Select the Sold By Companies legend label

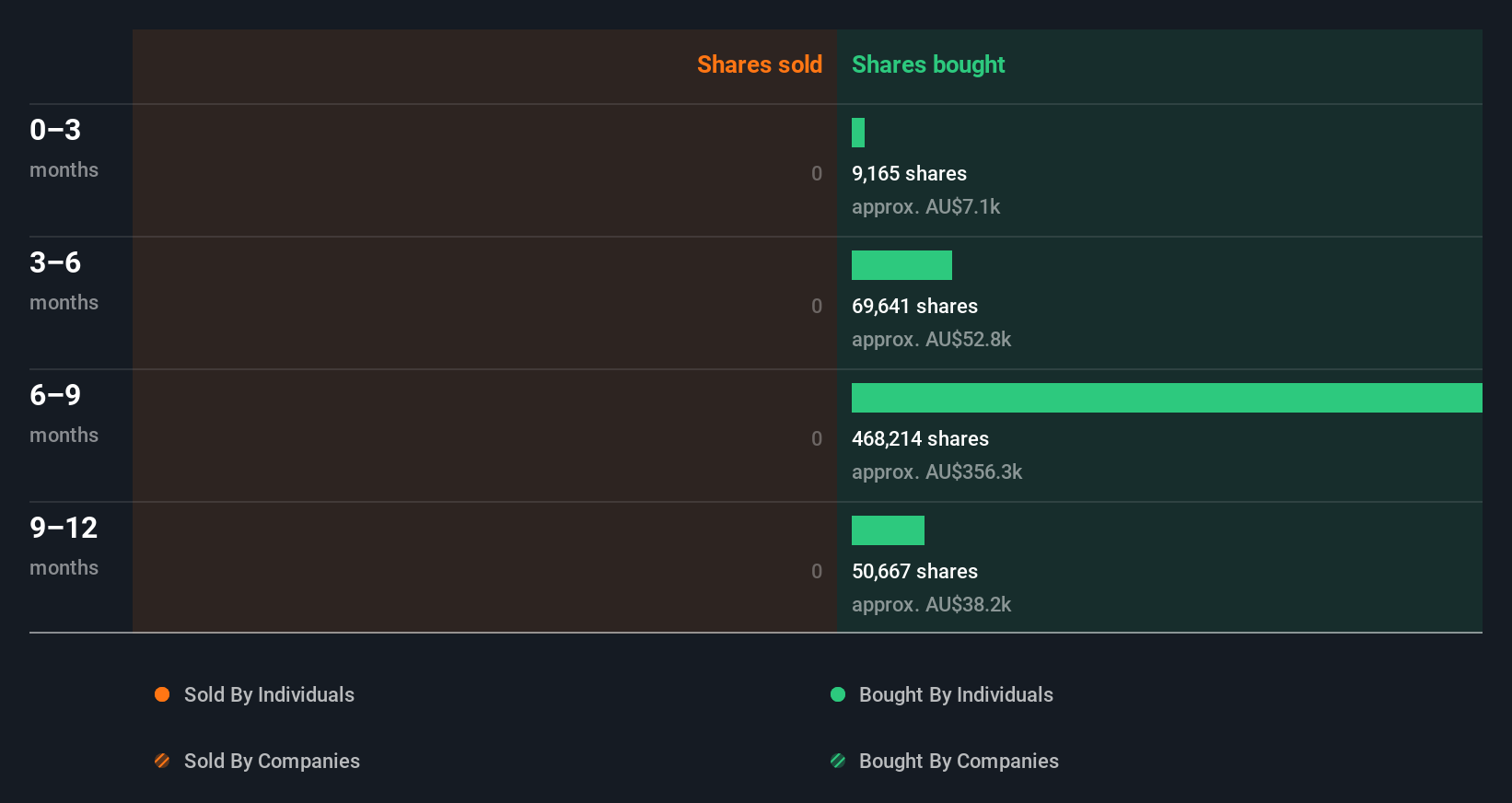(272, 762)
